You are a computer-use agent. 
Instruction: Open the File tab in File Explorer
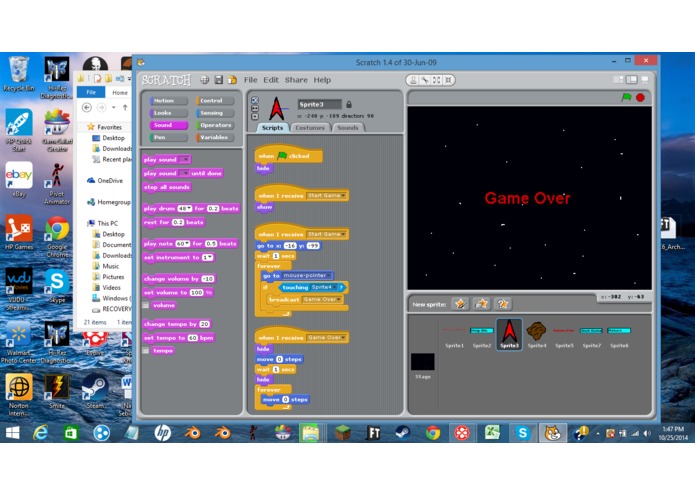(91, 92)
